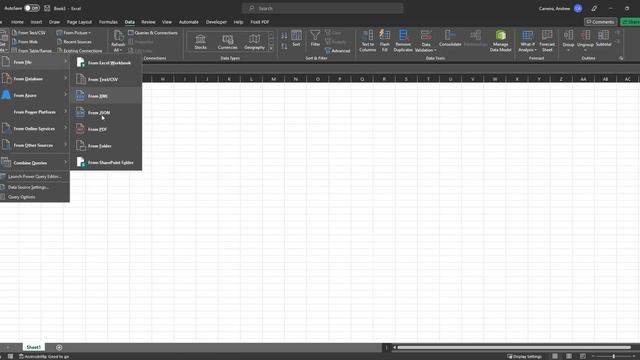Viewport: 640px width, 360px height.
Task: Click the Consolidate tool
Action: pos(450,38)
